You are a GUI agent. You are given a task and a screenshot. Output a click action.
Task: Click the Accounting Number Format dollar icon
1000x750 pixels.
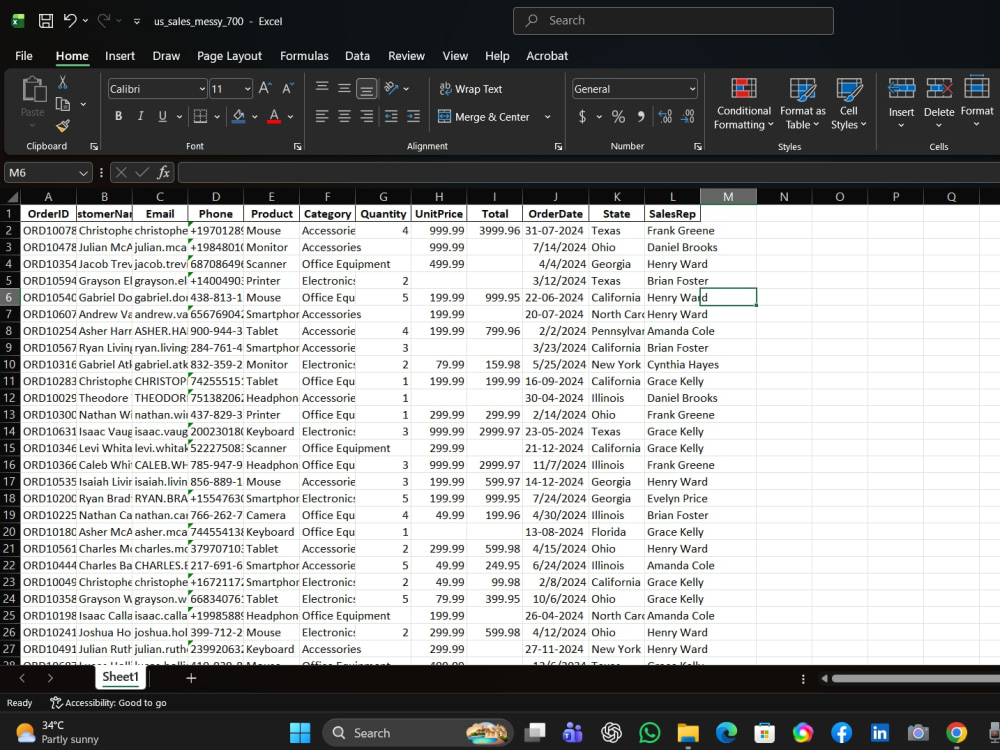point(582,117)
